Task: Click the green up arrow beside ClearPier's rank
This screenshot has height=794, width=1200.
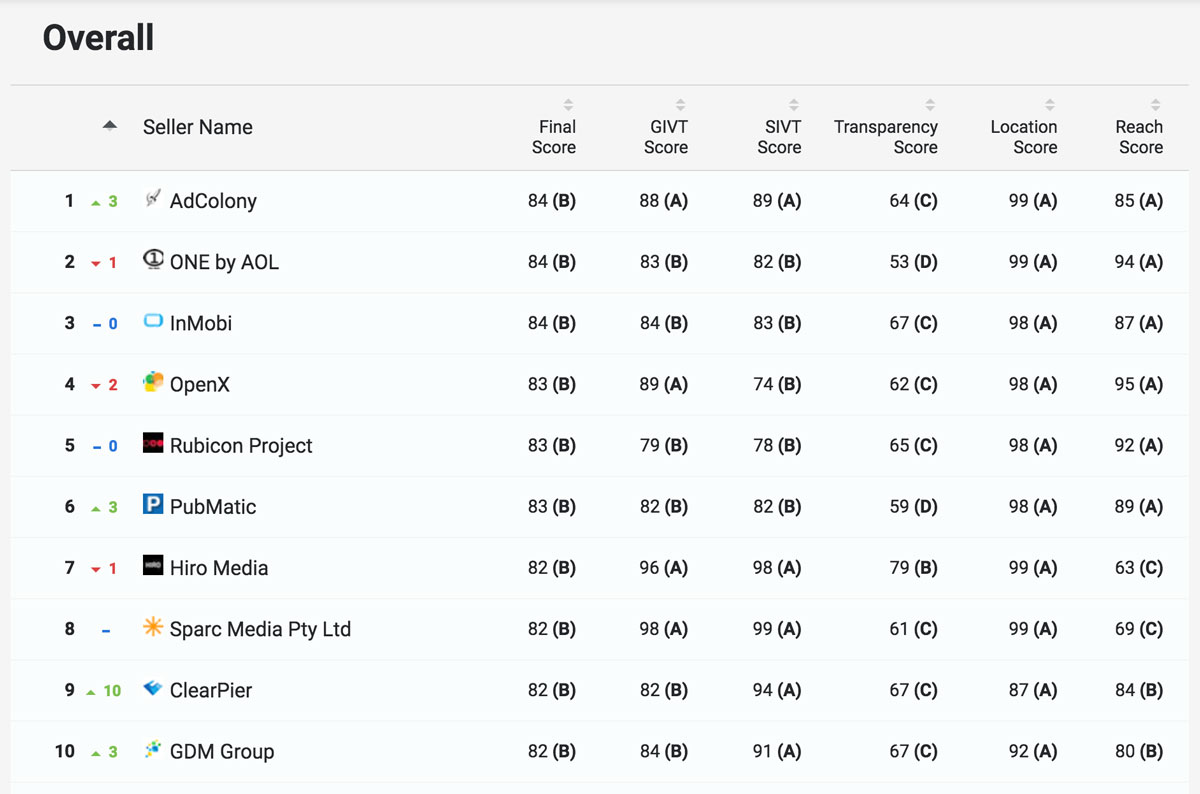Action: 93,690
